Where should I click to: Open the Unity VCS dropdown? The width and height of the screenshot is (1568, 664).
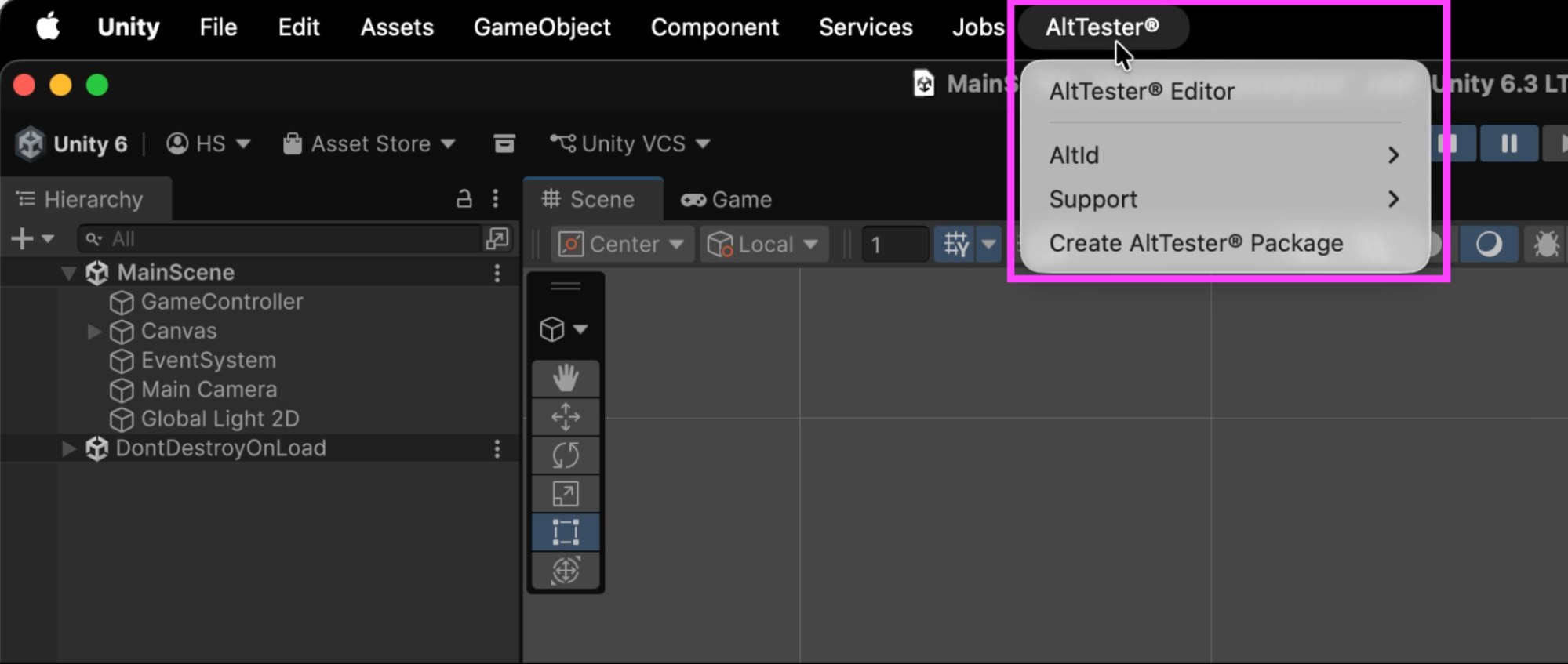630,144
